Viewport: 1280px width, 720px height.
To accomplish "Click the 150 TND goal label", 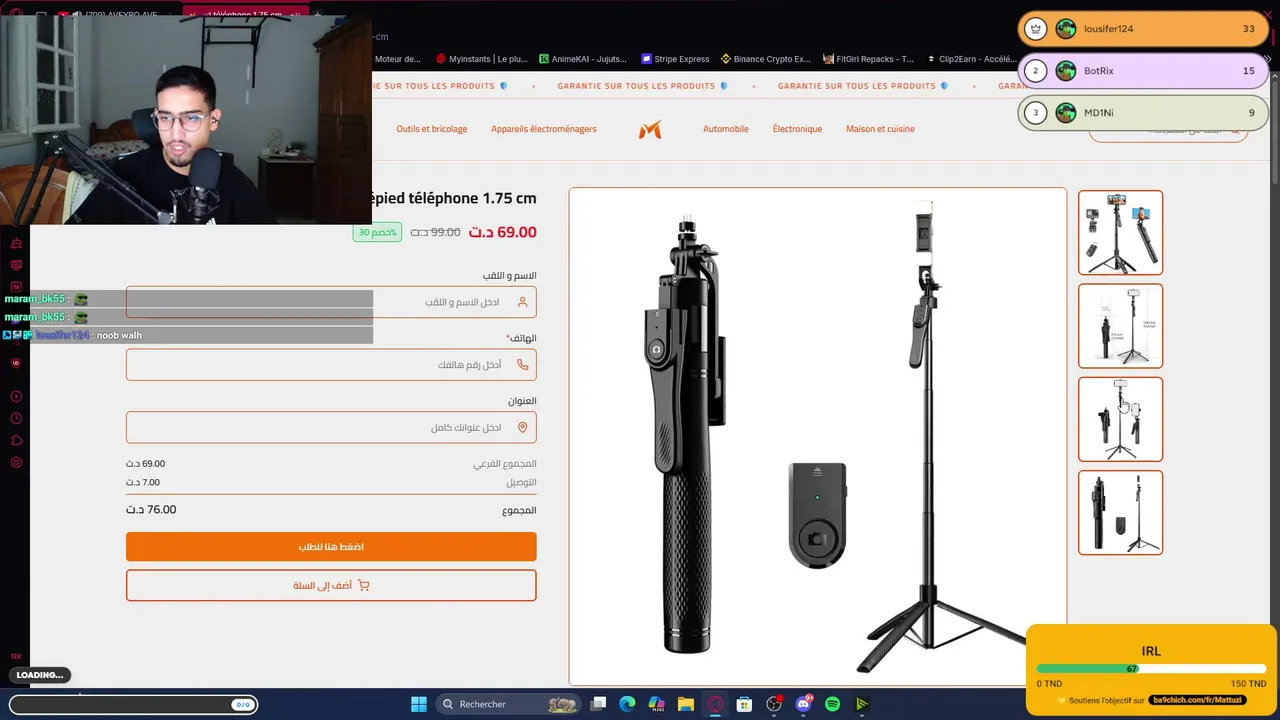I will 1248,684.
